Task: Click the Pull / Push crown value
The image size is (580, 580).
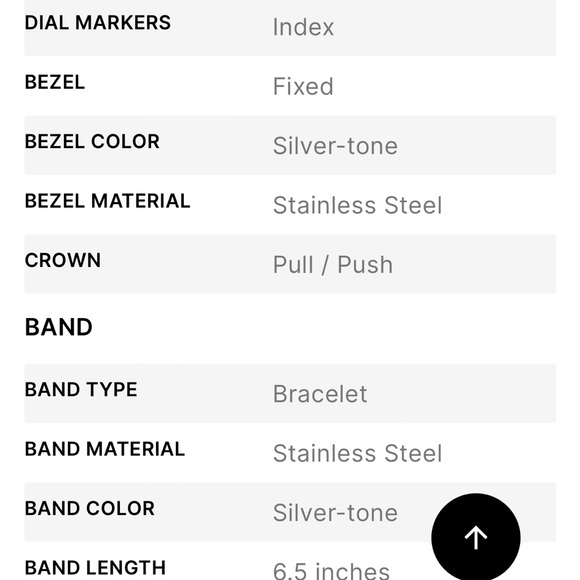Action: pos(333,265)
